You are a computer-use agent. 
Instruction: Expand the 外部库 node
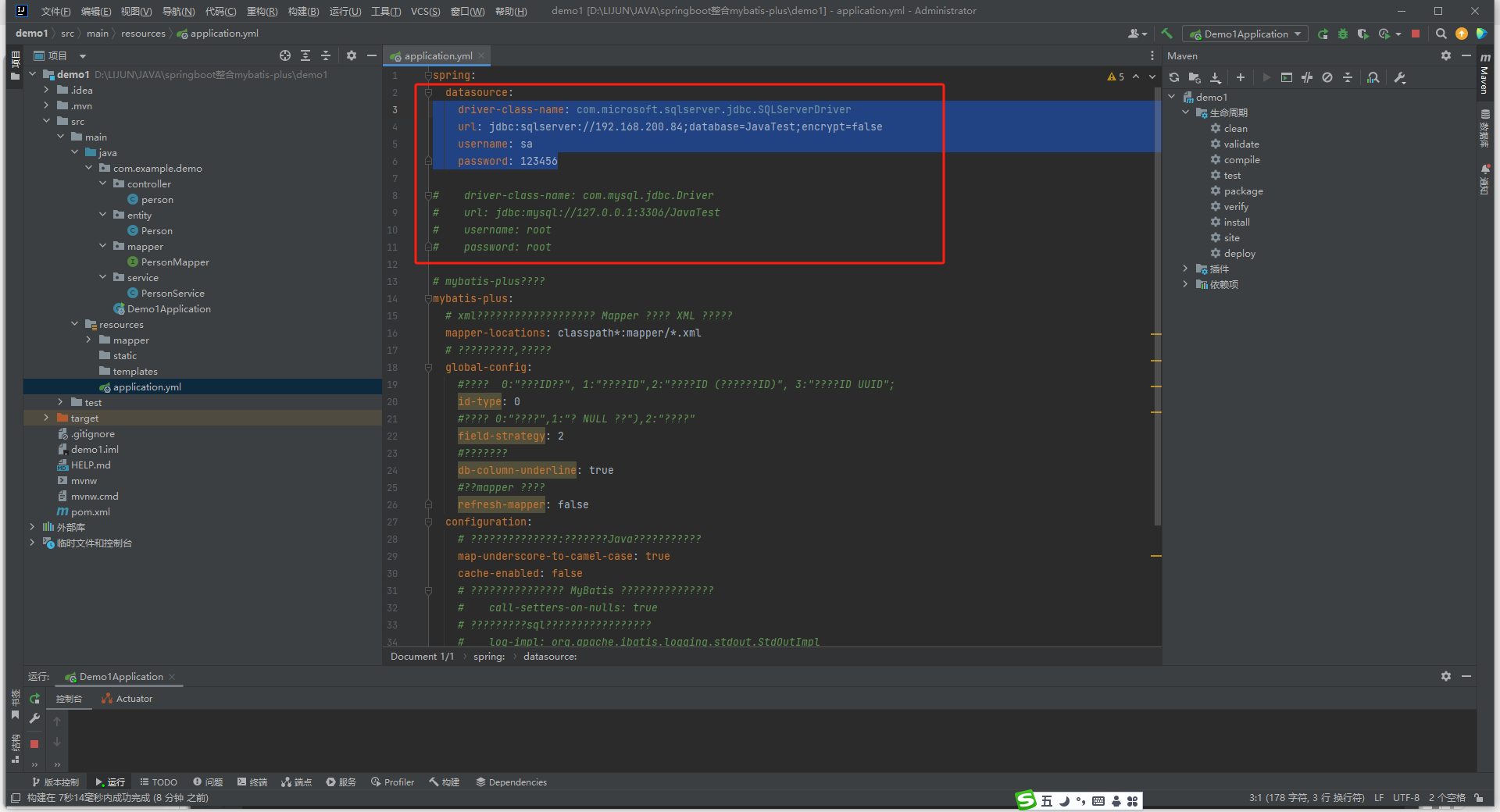point(32,527)
